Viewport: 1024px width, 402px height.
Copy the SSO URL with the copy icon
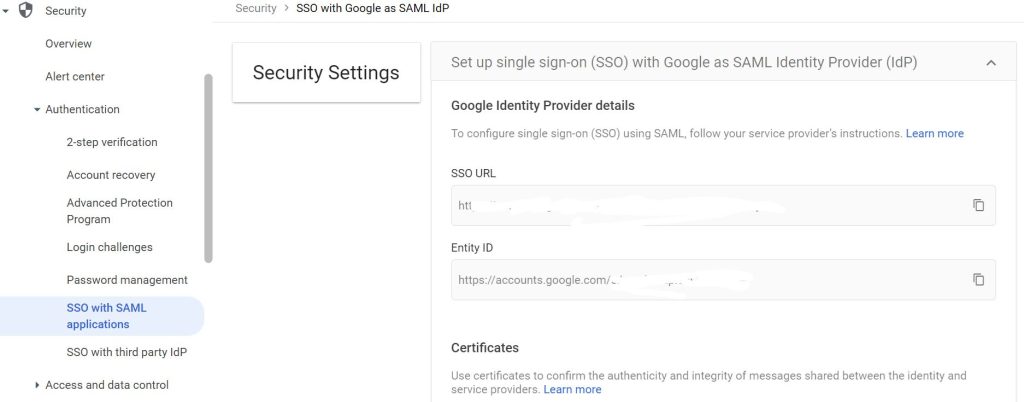point(978,205)
